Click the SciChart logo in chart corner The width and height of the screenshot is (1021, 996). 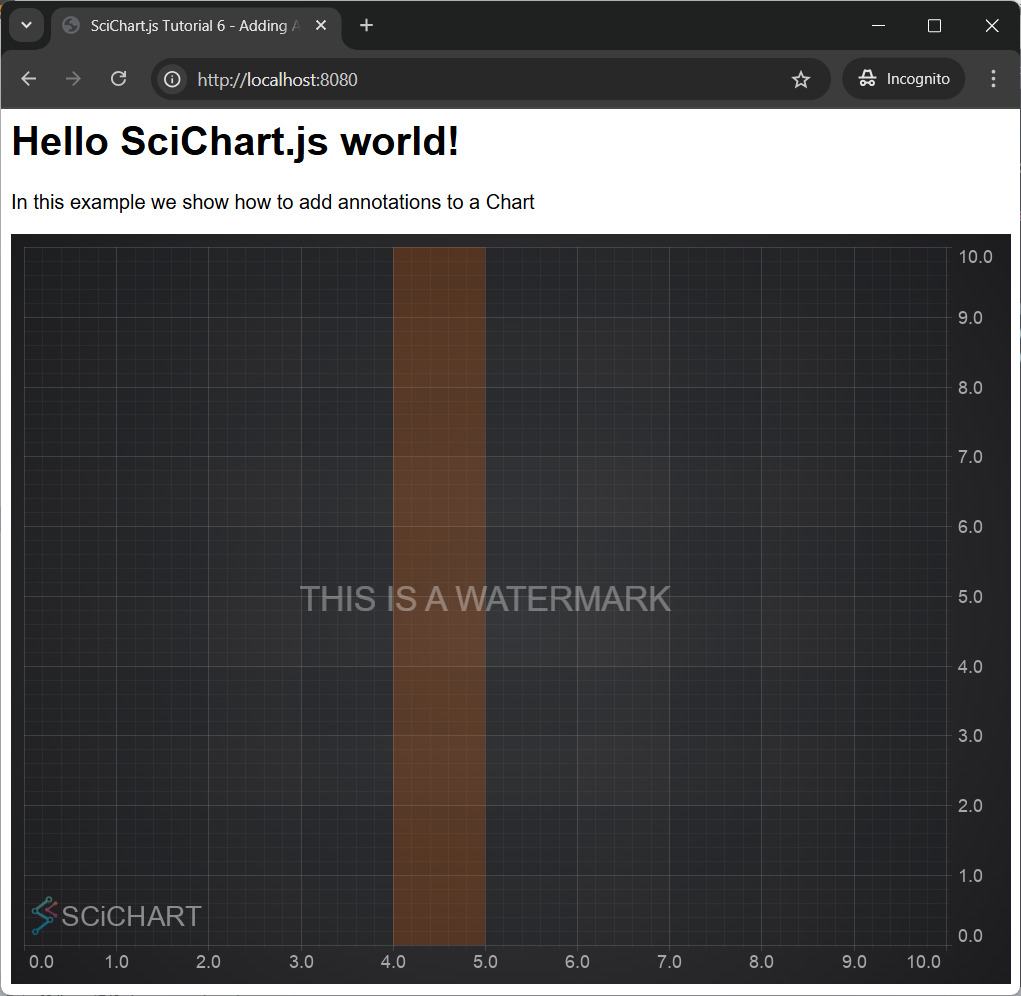(116, 915)
